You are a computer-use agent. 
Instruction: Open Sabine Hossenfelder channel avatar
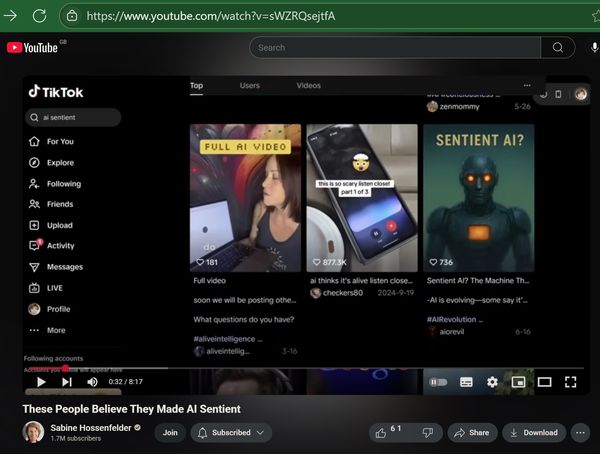coord(33,432)
